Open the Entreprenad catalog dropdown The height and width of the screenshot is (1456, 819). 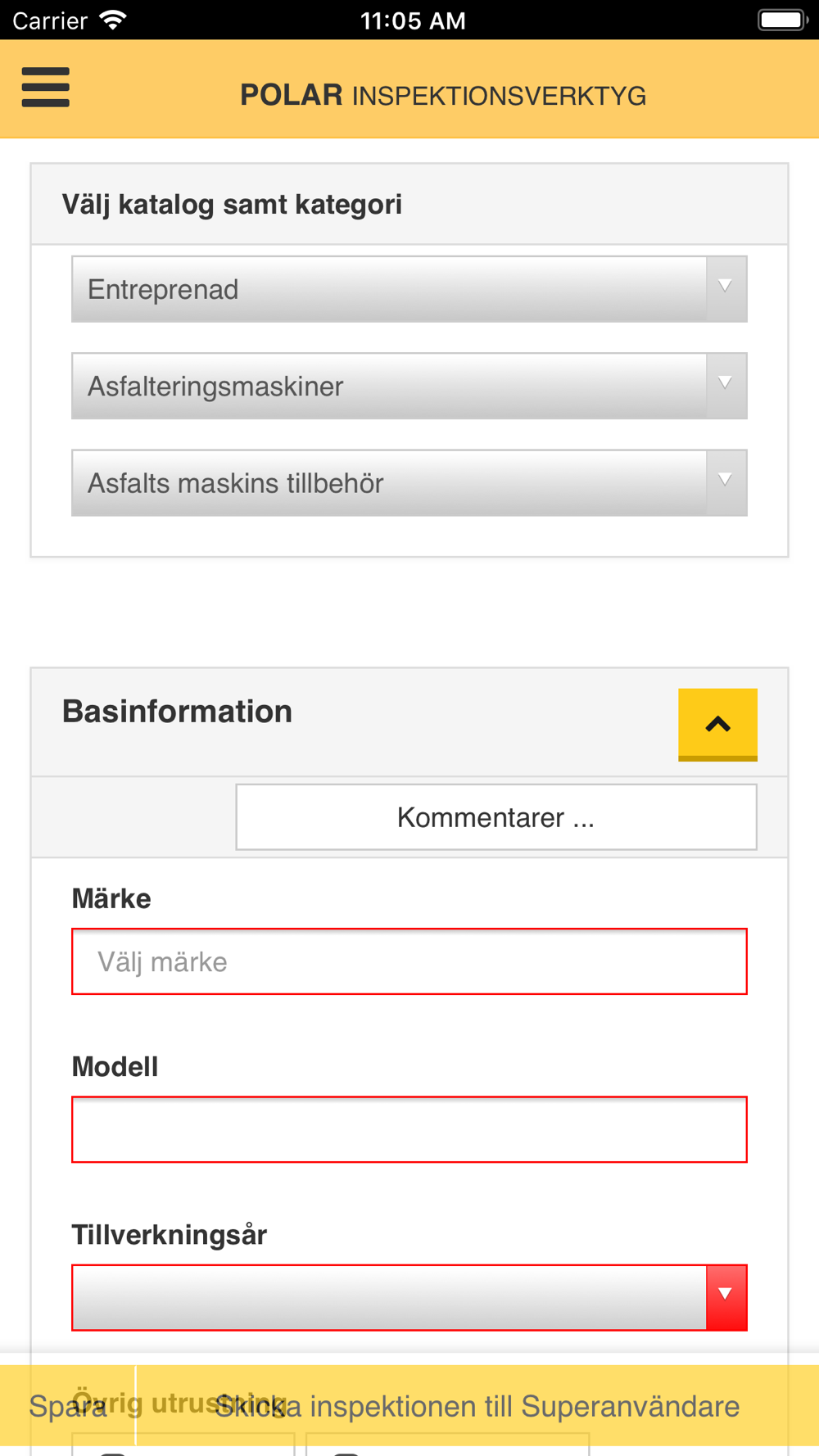[x=409, y=289]
